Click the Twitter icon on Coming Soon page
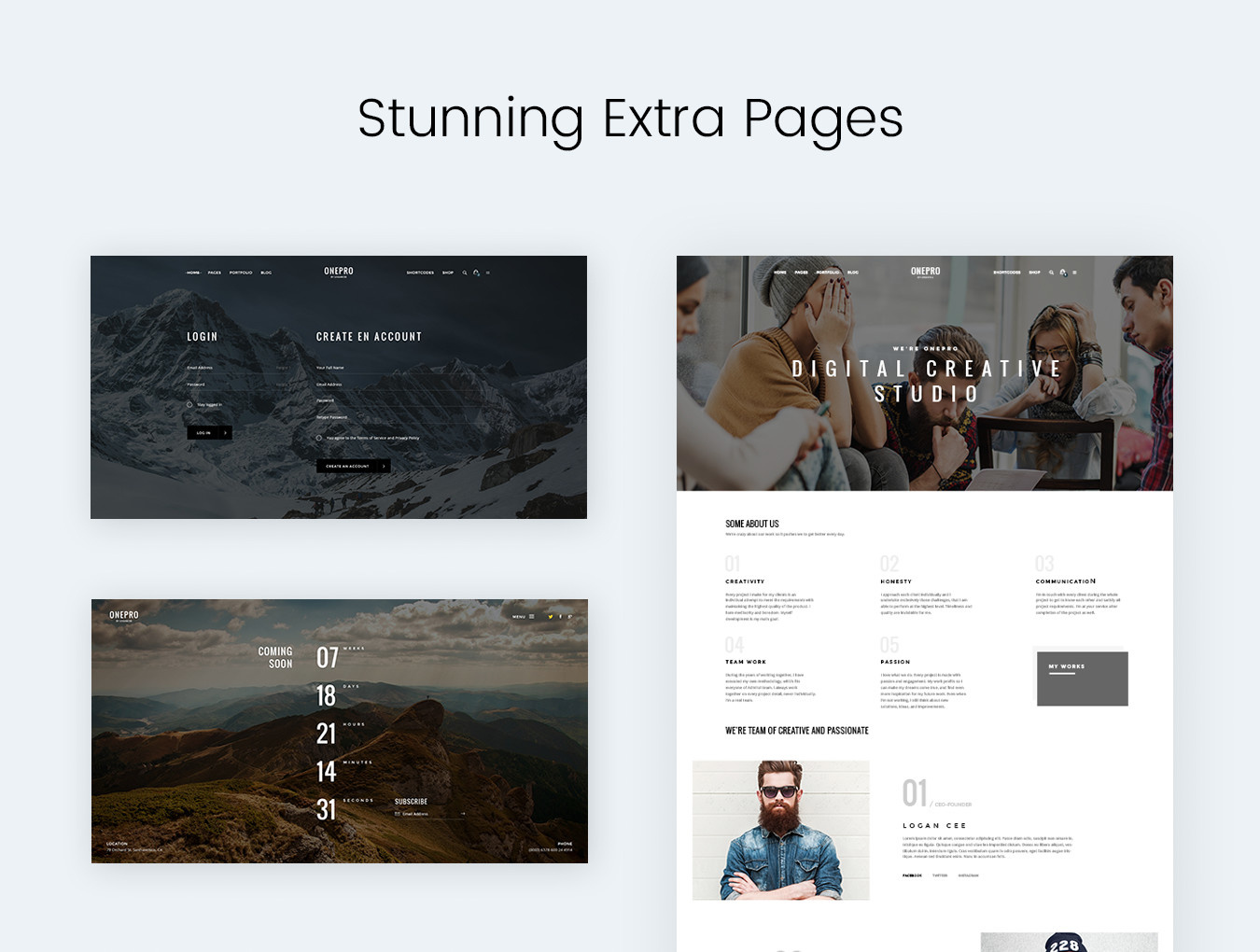1260x952 pixels. point(551,616)
